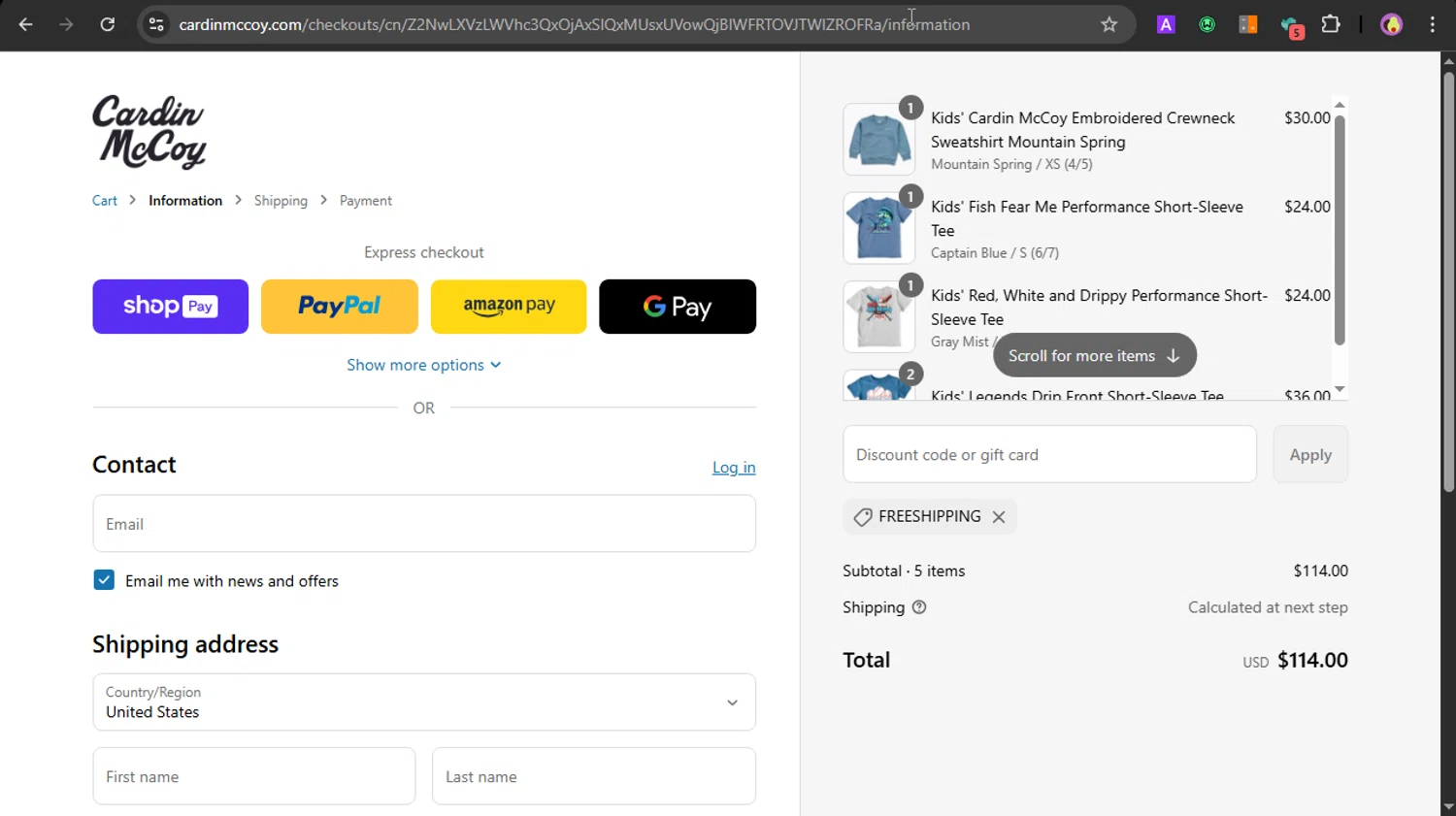Pay with PayPal

(x=340, y=307)
